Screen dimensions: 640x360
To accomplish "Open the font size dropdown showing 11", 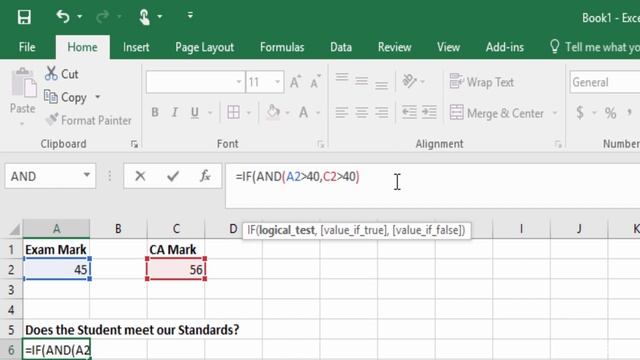I will pos(278,82).
